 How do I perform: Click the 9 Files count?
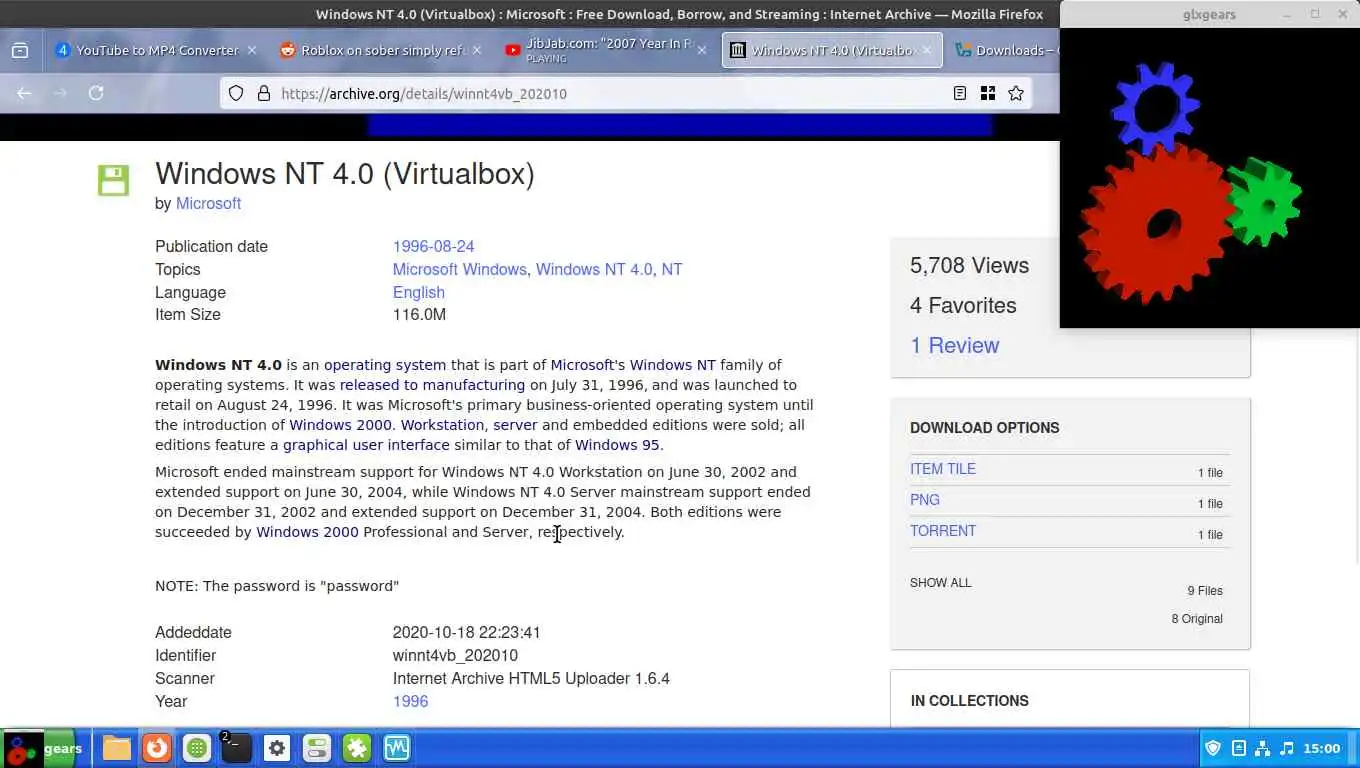(x=1205, y=591)
